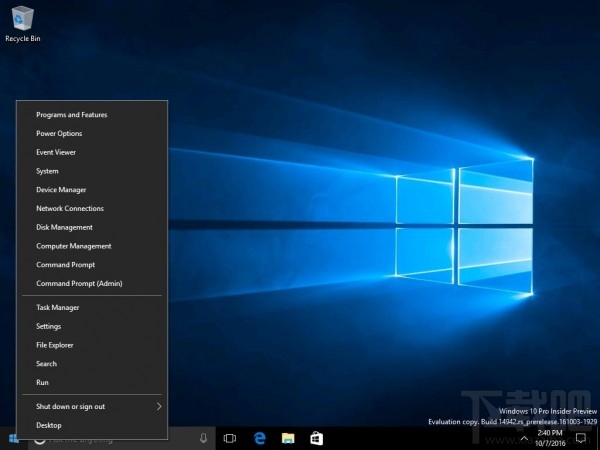Open Task Manager from the menu

pyautogui.click(x=92, y=308)
